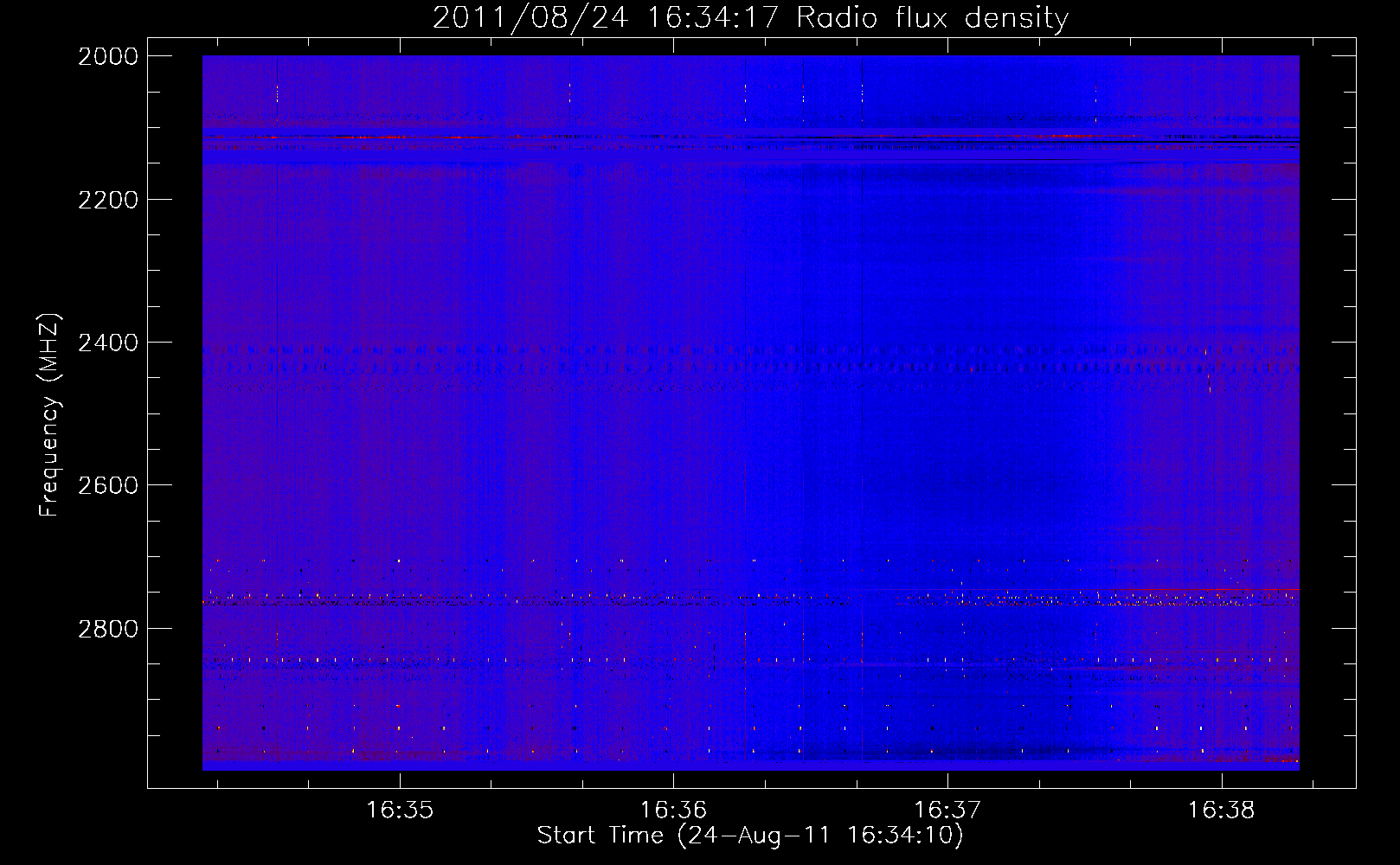Click the 'Frequency (MHZ)' axis label
The width and height of the screenshot is (1400, 865).
pos(50,415)
